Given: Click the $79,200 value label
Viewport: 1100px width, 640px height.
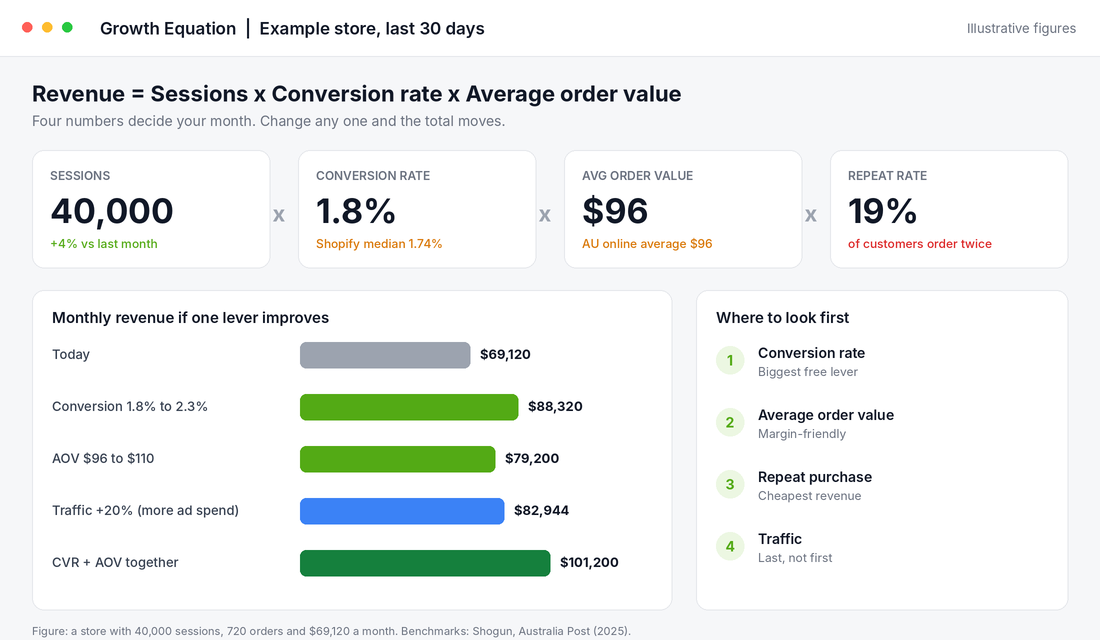Looking at the screenshot, I should pos(532,459).
